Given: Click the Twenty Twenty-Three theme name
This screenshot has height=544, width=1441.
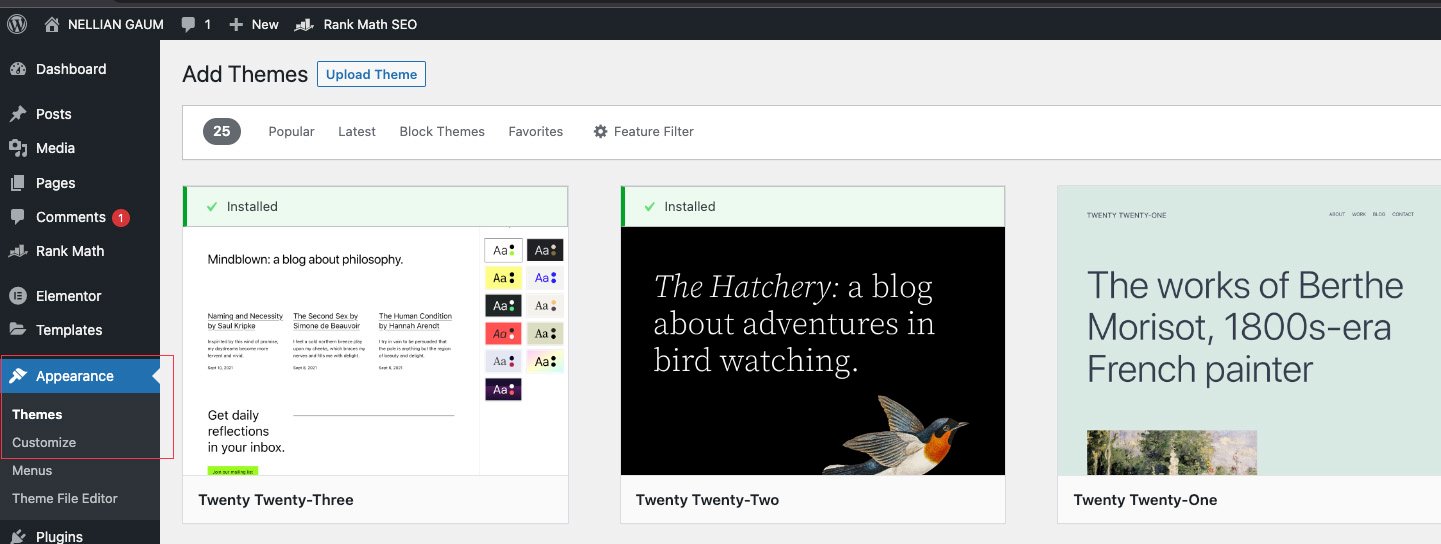Looking at the screenshot, I should [276, 500].
